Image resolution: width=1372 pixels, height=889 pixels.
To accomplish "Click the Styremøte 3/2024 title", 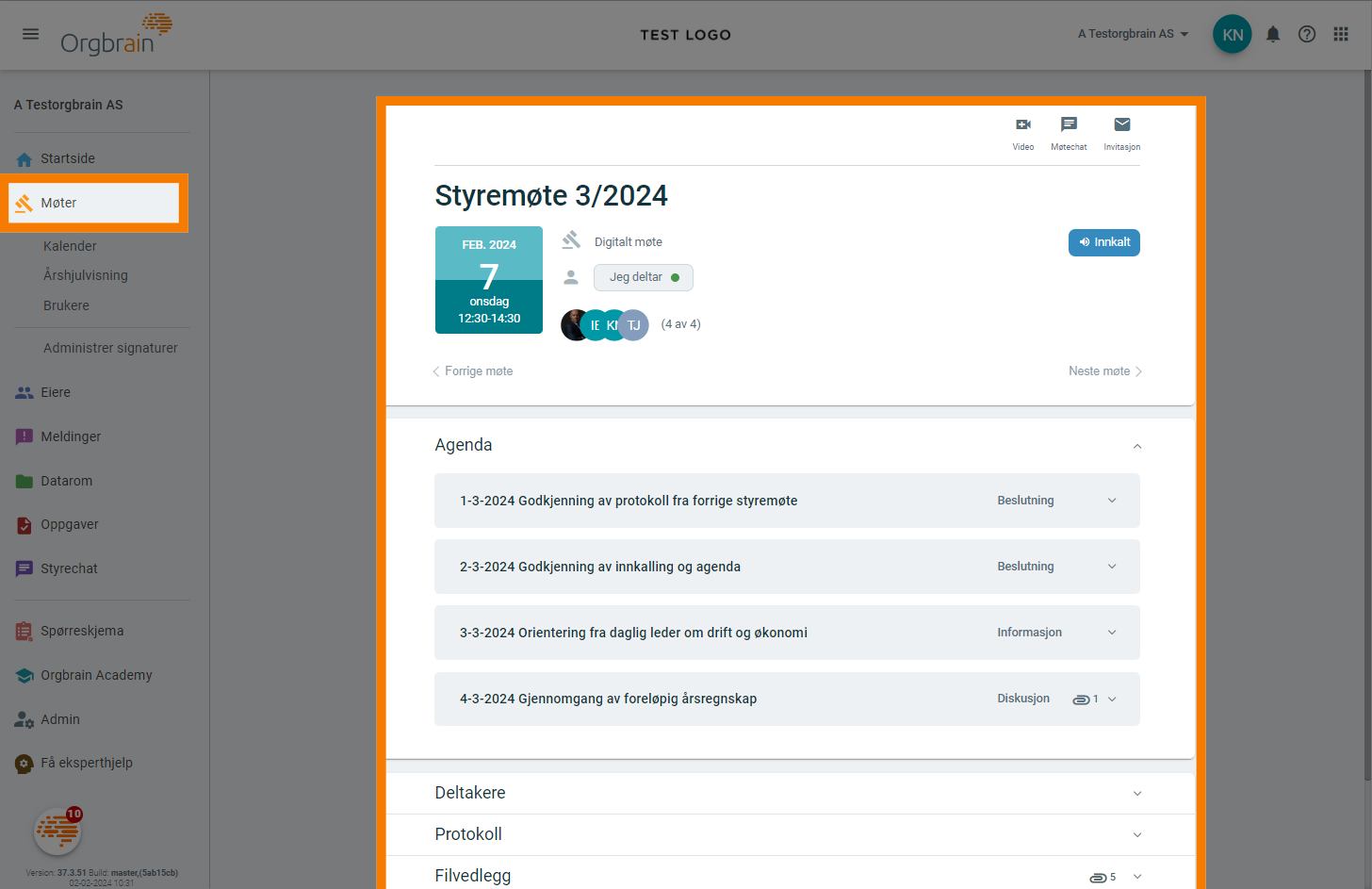I will point(551,195).
